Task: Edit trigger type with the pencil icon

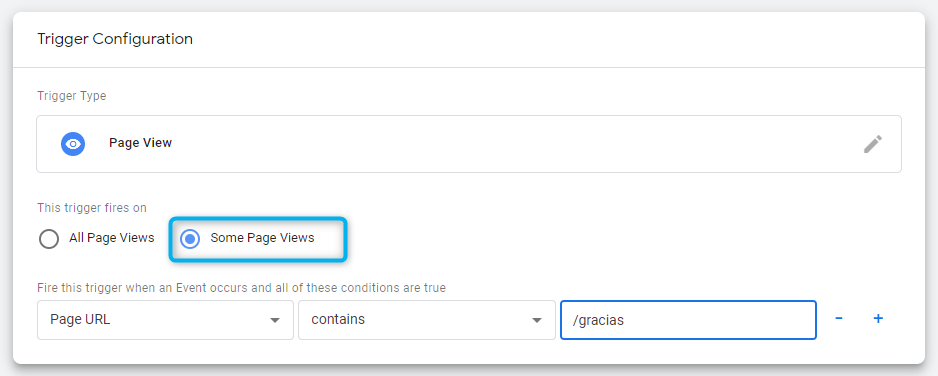Action: tap(873, 144)
